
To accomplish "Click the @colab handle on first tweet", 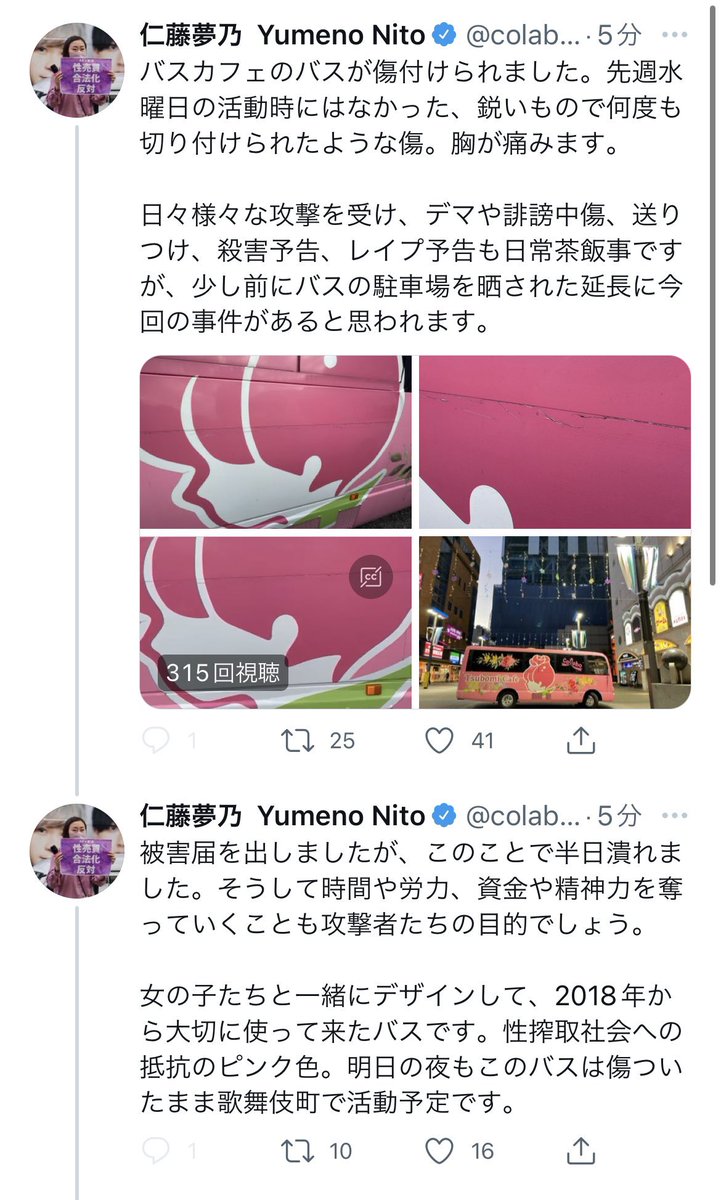I will tap(522, 36).
